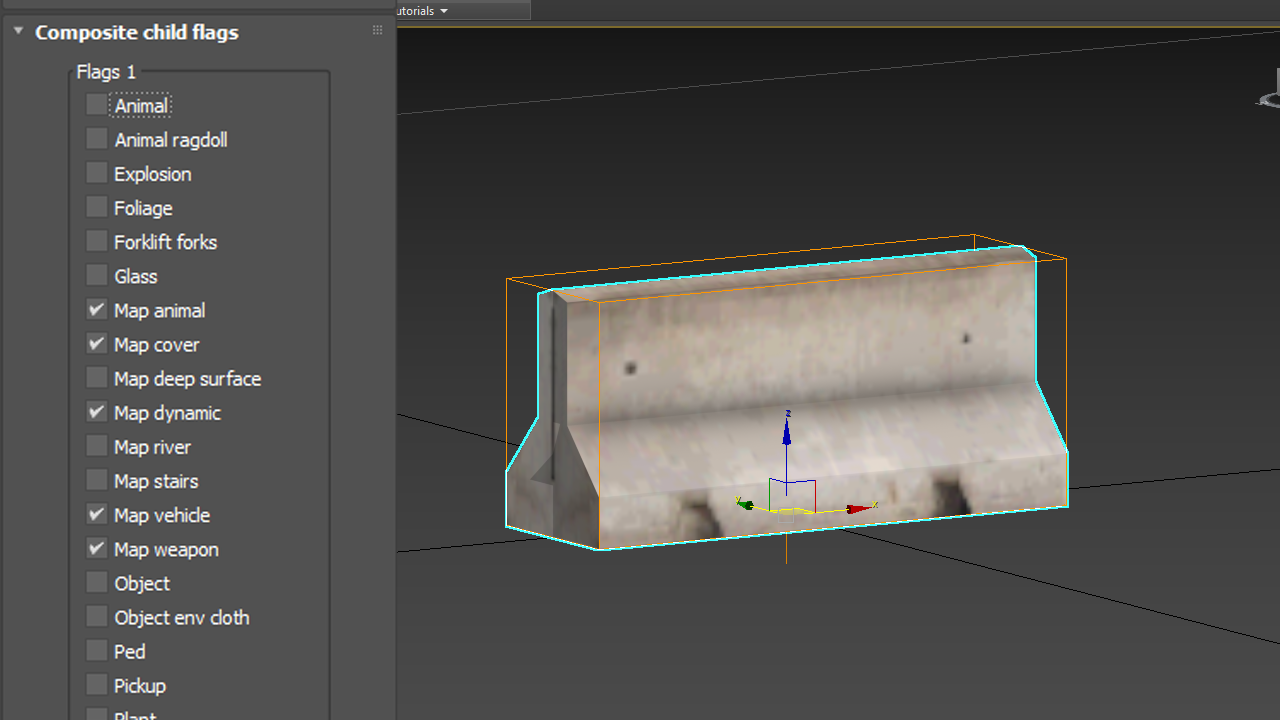1280x720 pixels.
Task: Enable the Map deep surface flag
Action: [96, 377]
